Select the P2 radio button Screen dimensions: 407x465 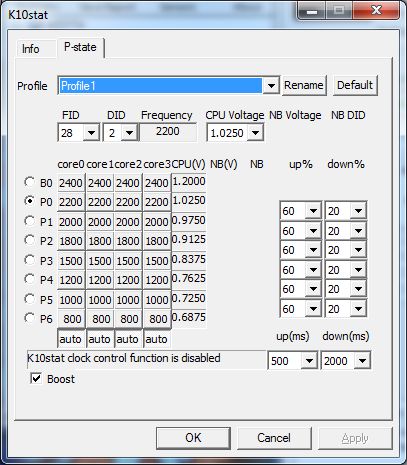point(30,240)
